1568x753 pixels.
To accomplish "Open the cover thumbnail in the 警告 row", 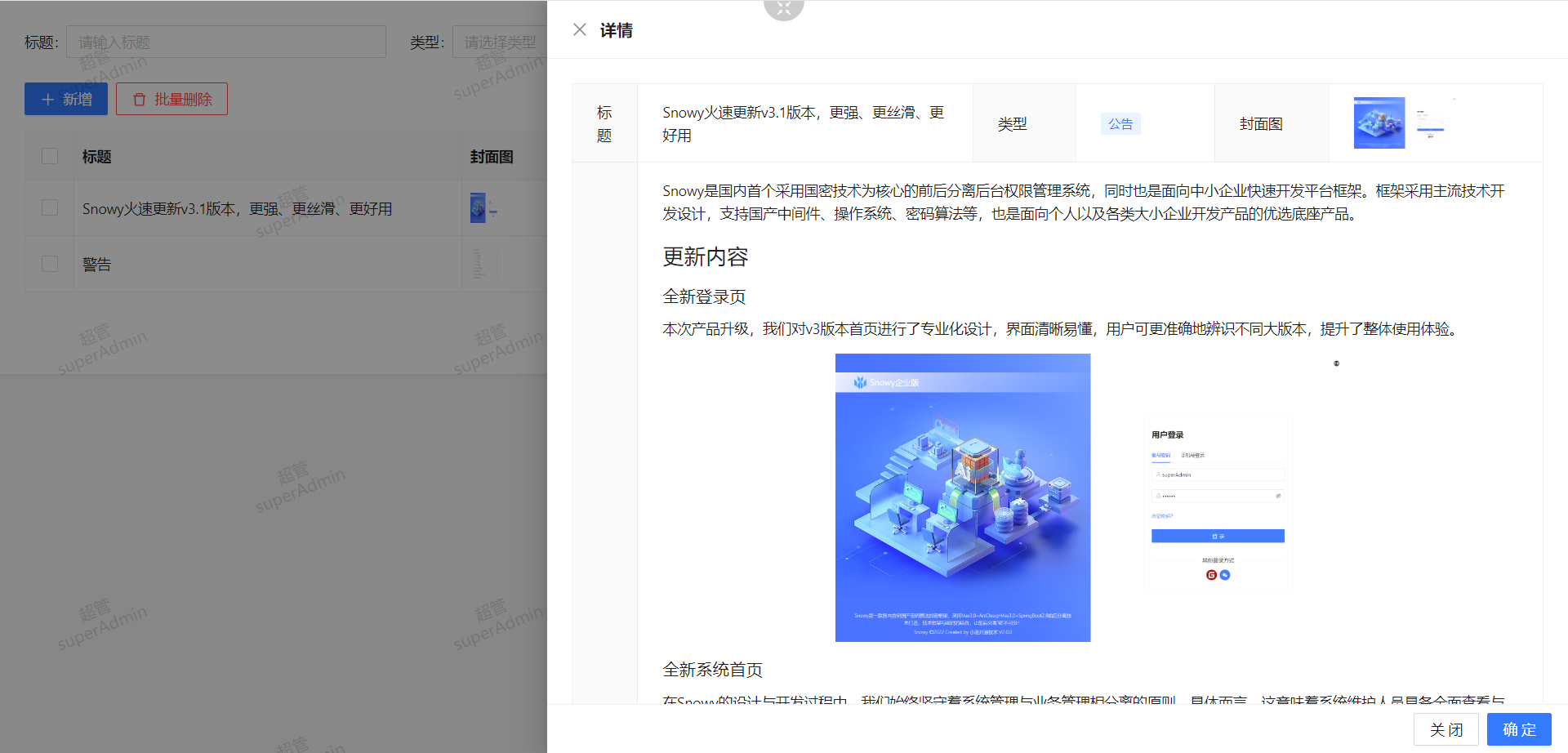I will tap(486, 264).
